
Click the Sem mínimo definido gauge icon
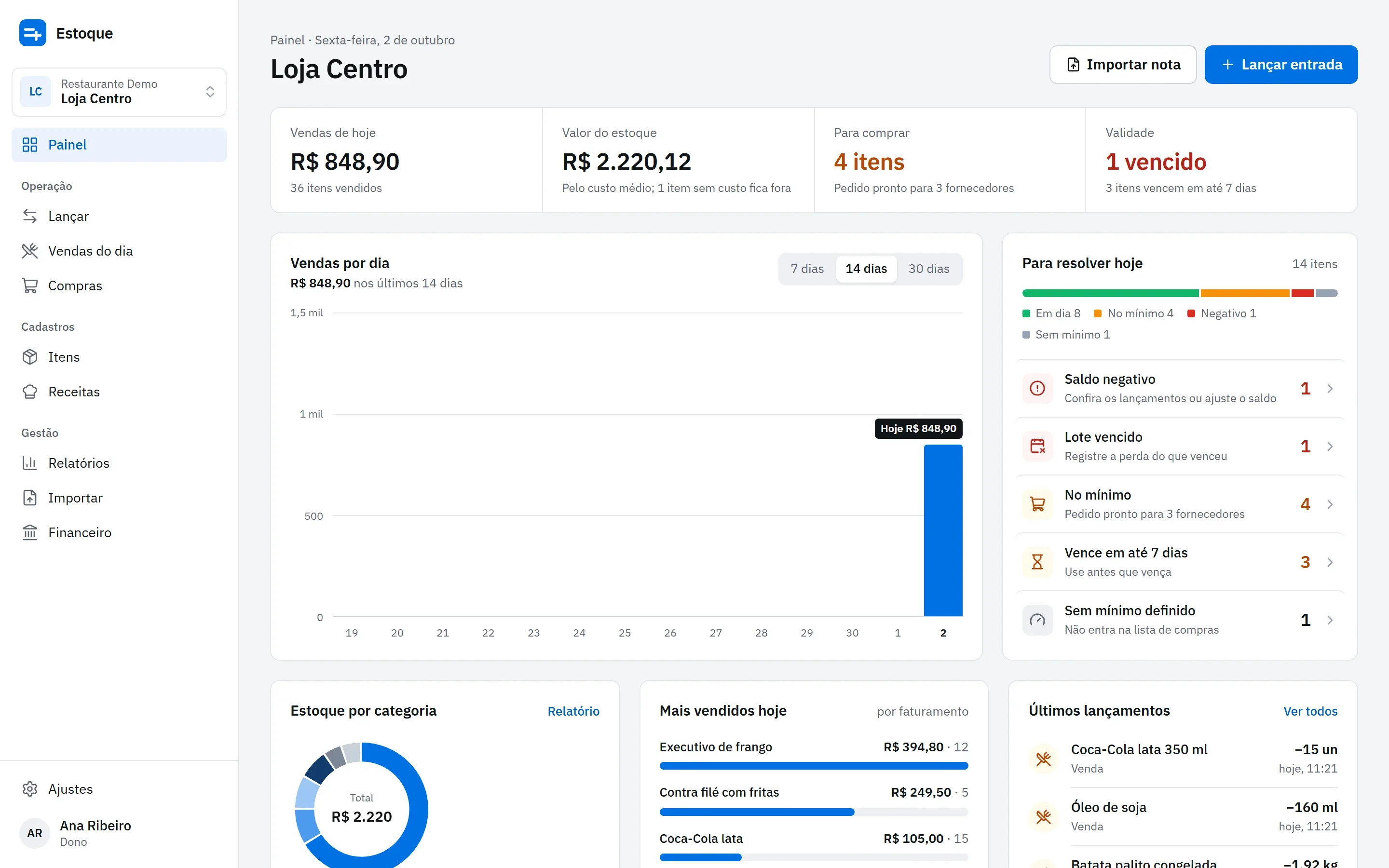(x=1037, y=620)
